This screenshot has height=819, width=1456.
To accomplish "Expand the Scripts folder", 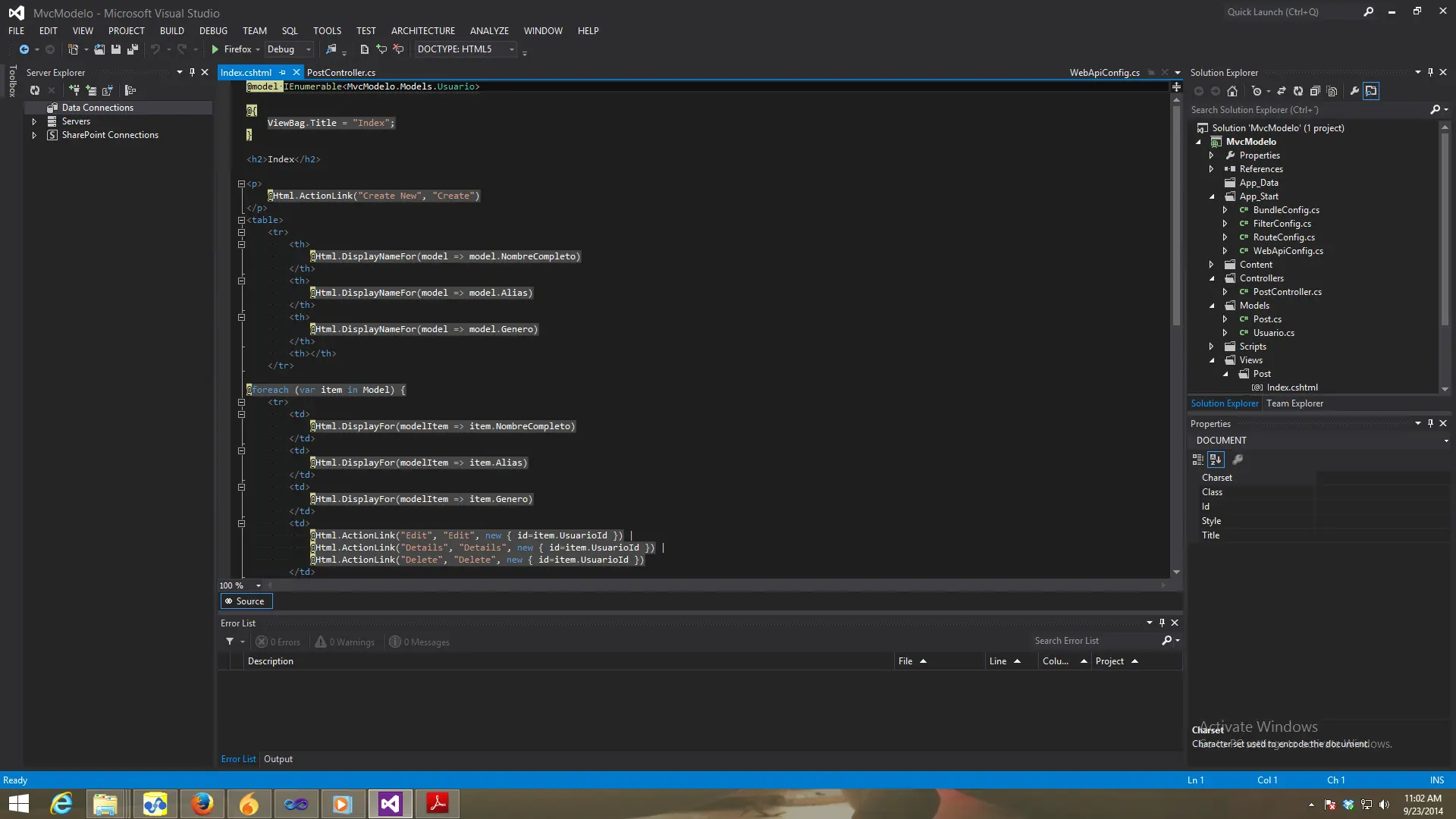I will [1212, 347].
